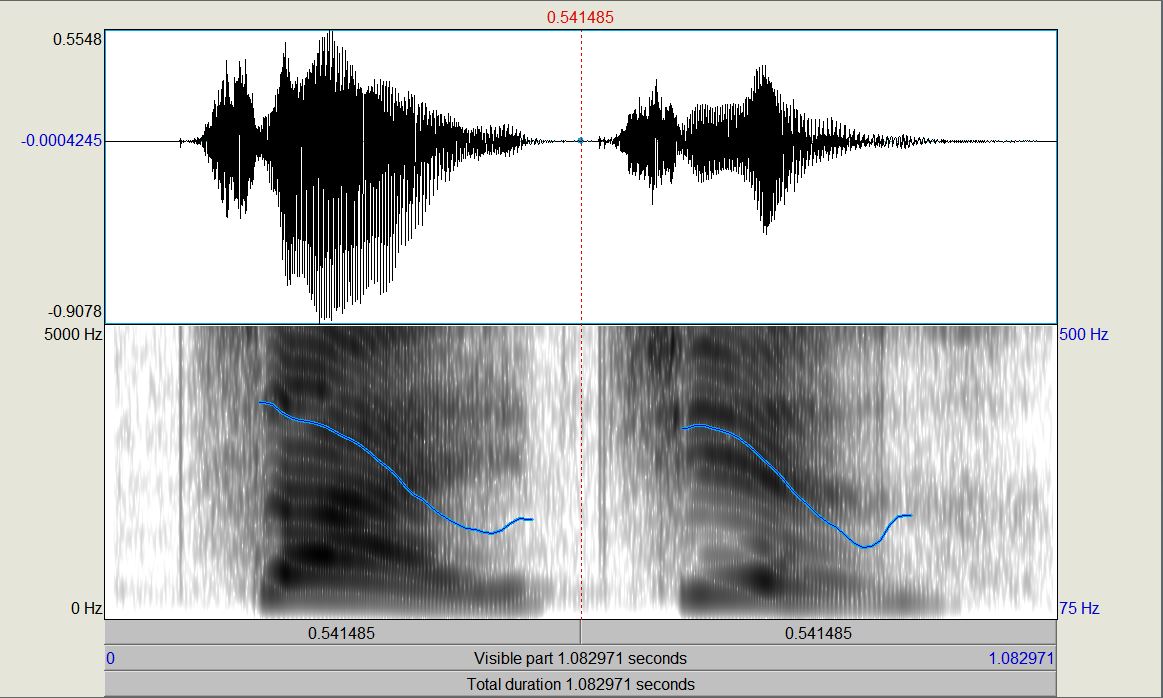This screenshot has width=1163, height=698.
Task: Click the -0.0004245 amplitude value label
Action: pyautogui.click(x=62, y=140)
